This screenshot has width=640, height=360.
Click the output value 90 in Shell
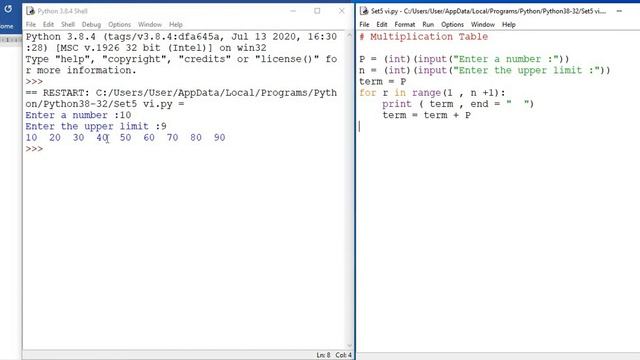click(x=220, y=138)
